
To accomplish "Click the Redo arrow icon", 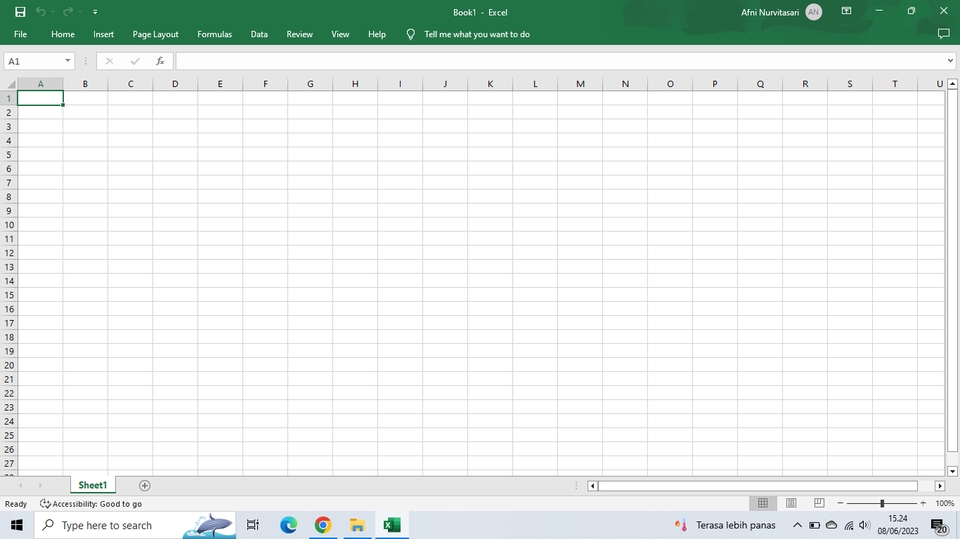I will pyautogui.click(x=67, y=12).
